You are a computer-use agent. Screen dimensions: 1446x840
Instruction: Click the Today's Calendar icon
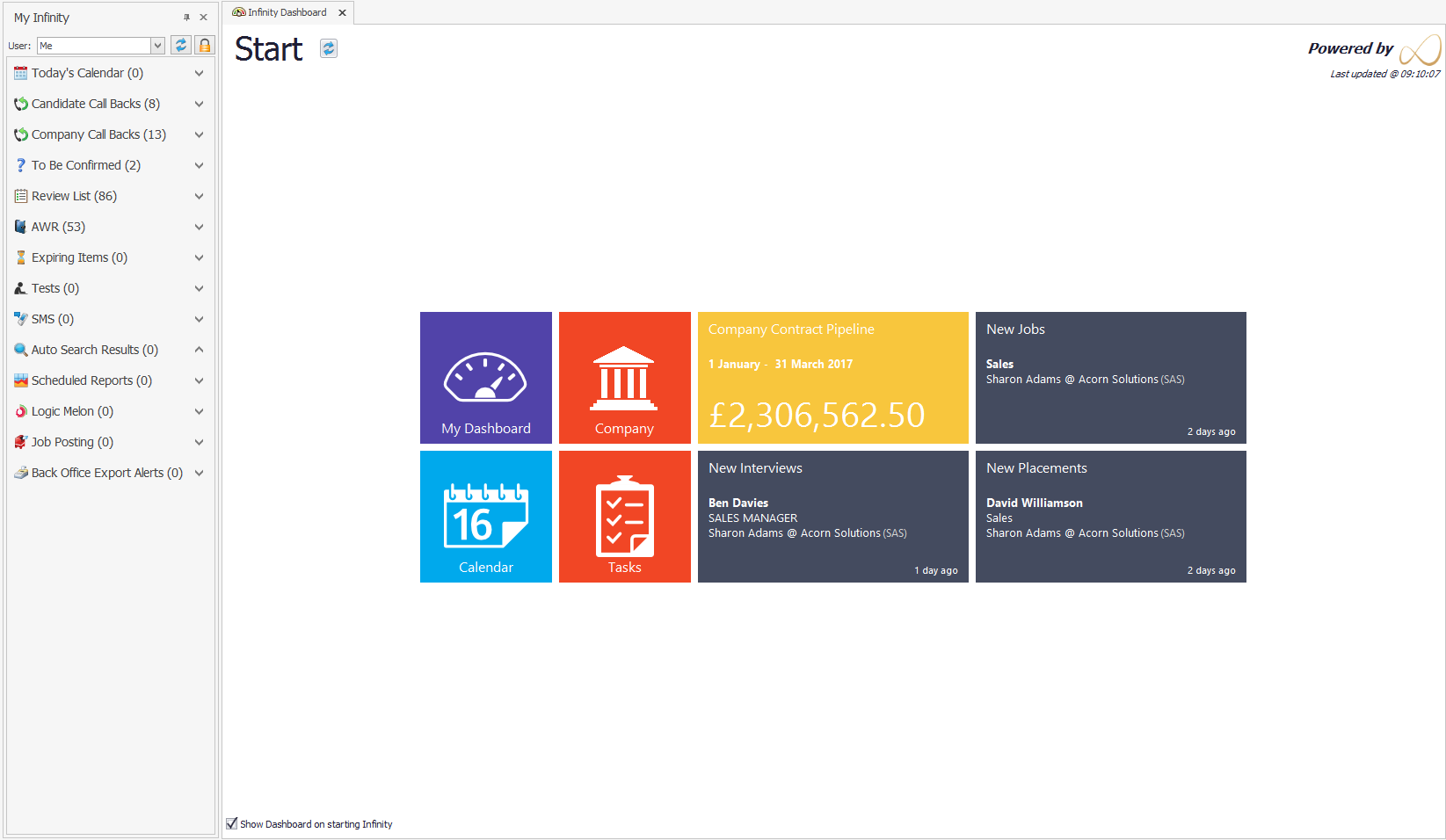tap(21, 73)
